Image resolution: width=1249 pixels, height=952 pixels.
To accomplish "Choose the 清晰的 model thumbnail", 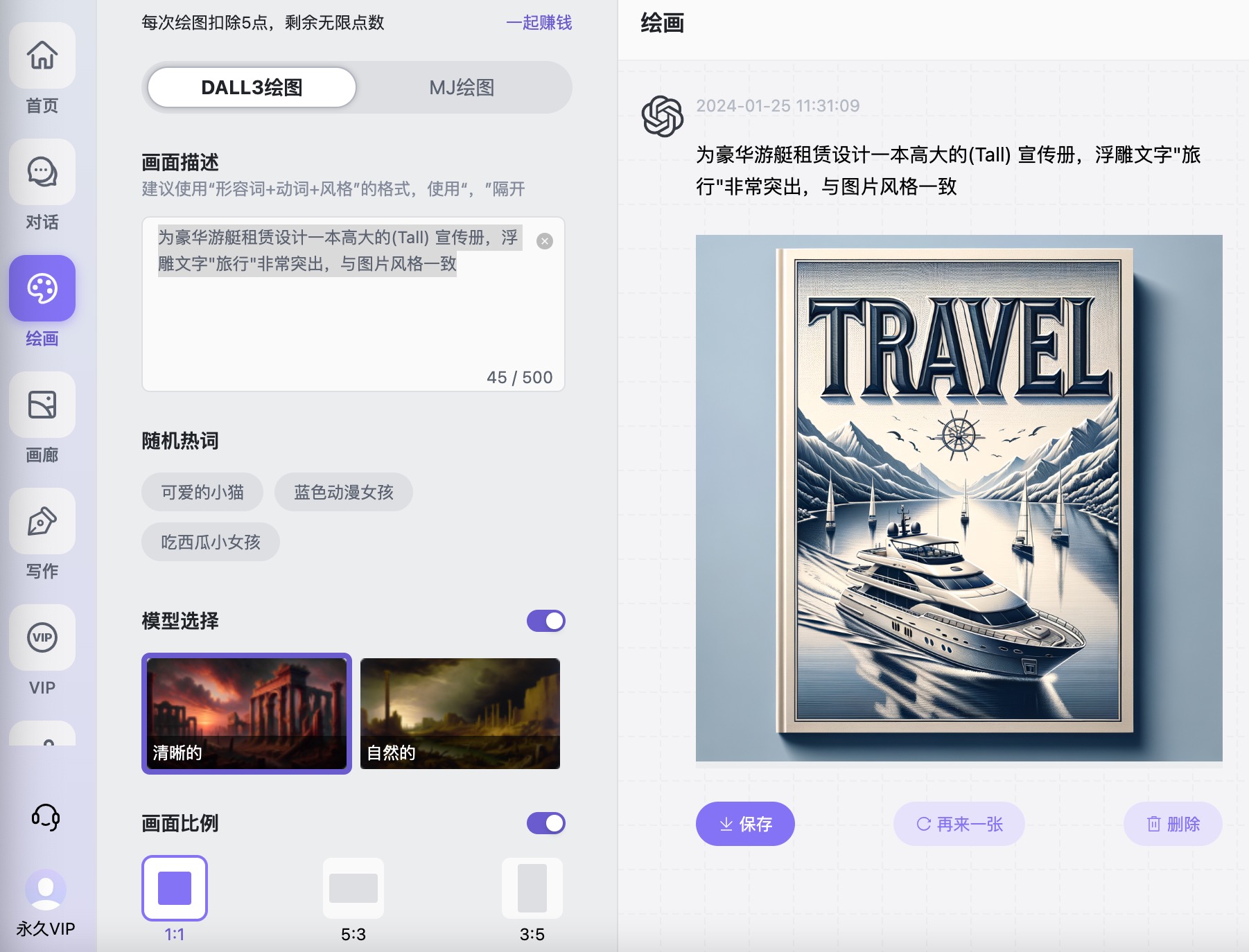I will (247, 714).
